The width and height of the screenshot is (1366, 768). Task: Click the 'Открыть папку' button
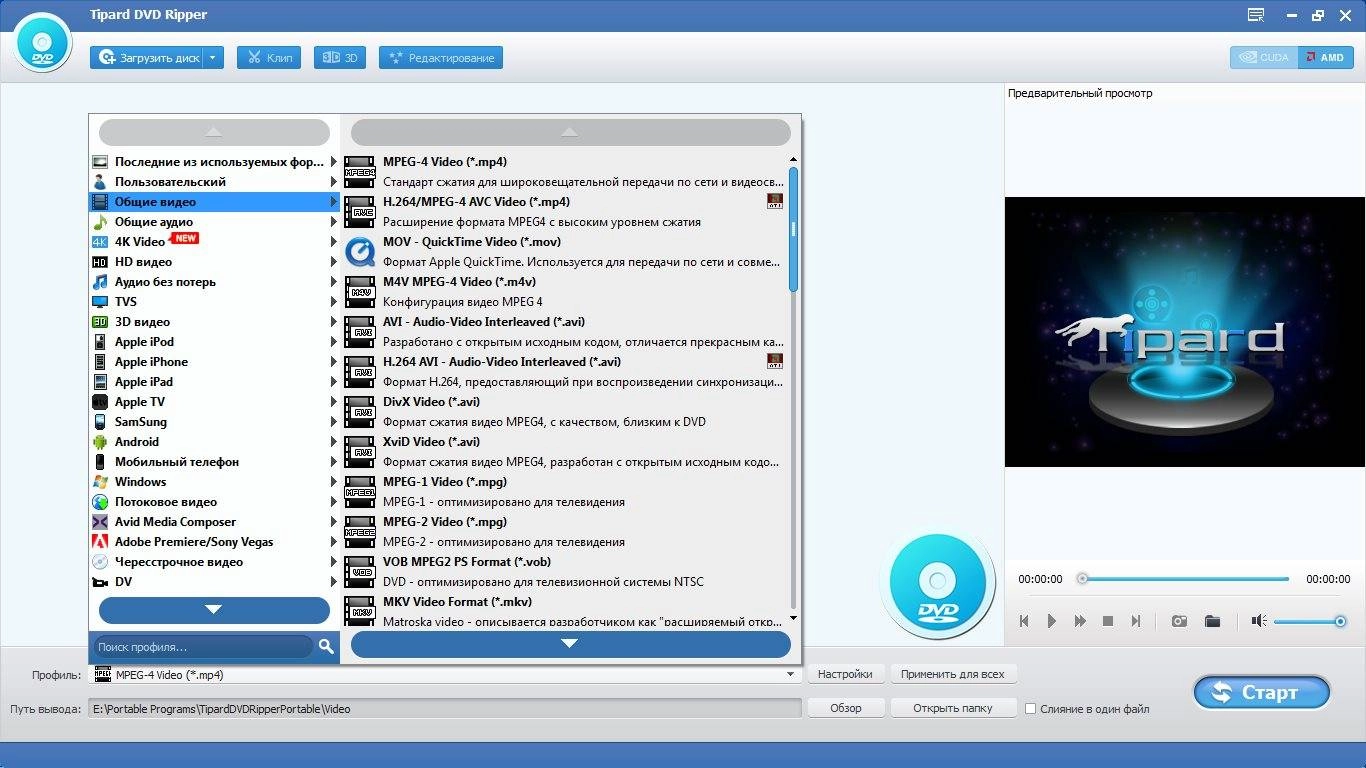click(953, 708)
